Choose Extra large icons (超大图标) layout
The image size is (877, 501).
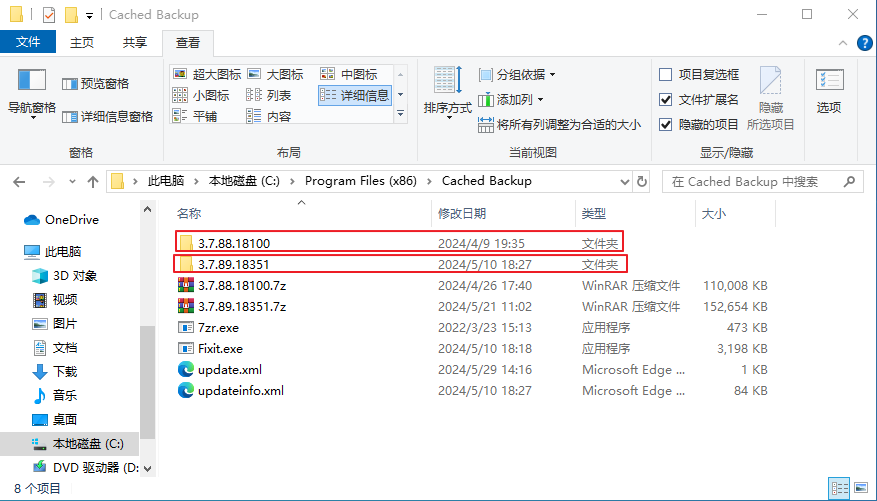point(207,74)
